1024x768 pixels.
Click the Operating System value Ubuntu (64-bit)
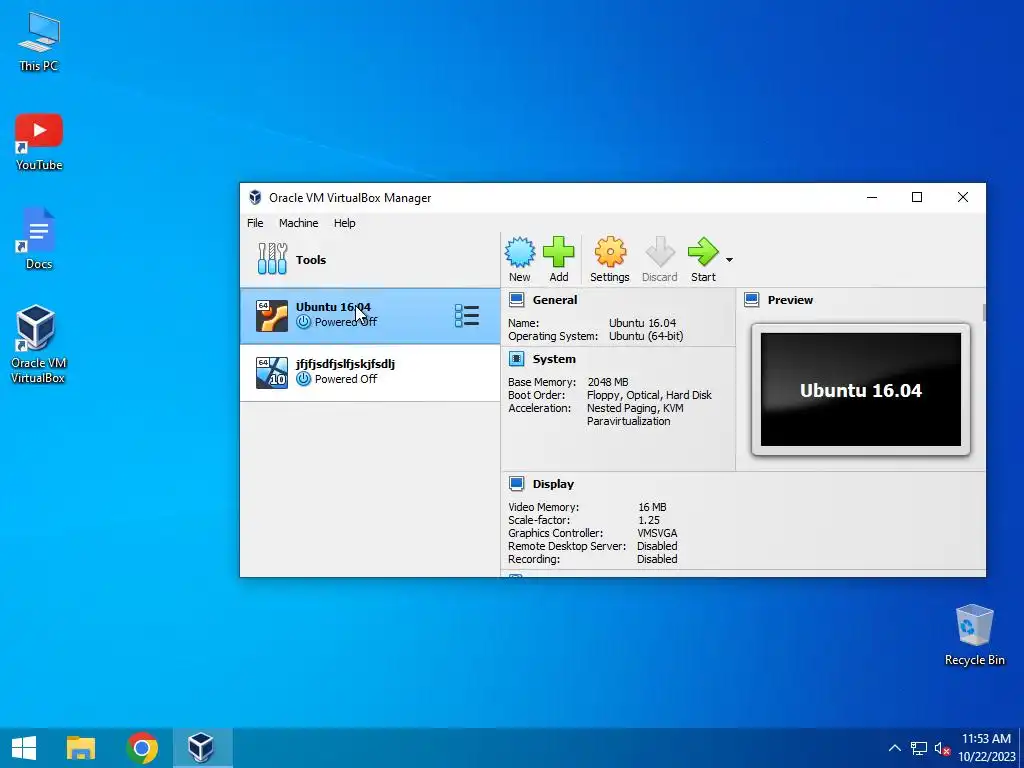tap(646, 336)
